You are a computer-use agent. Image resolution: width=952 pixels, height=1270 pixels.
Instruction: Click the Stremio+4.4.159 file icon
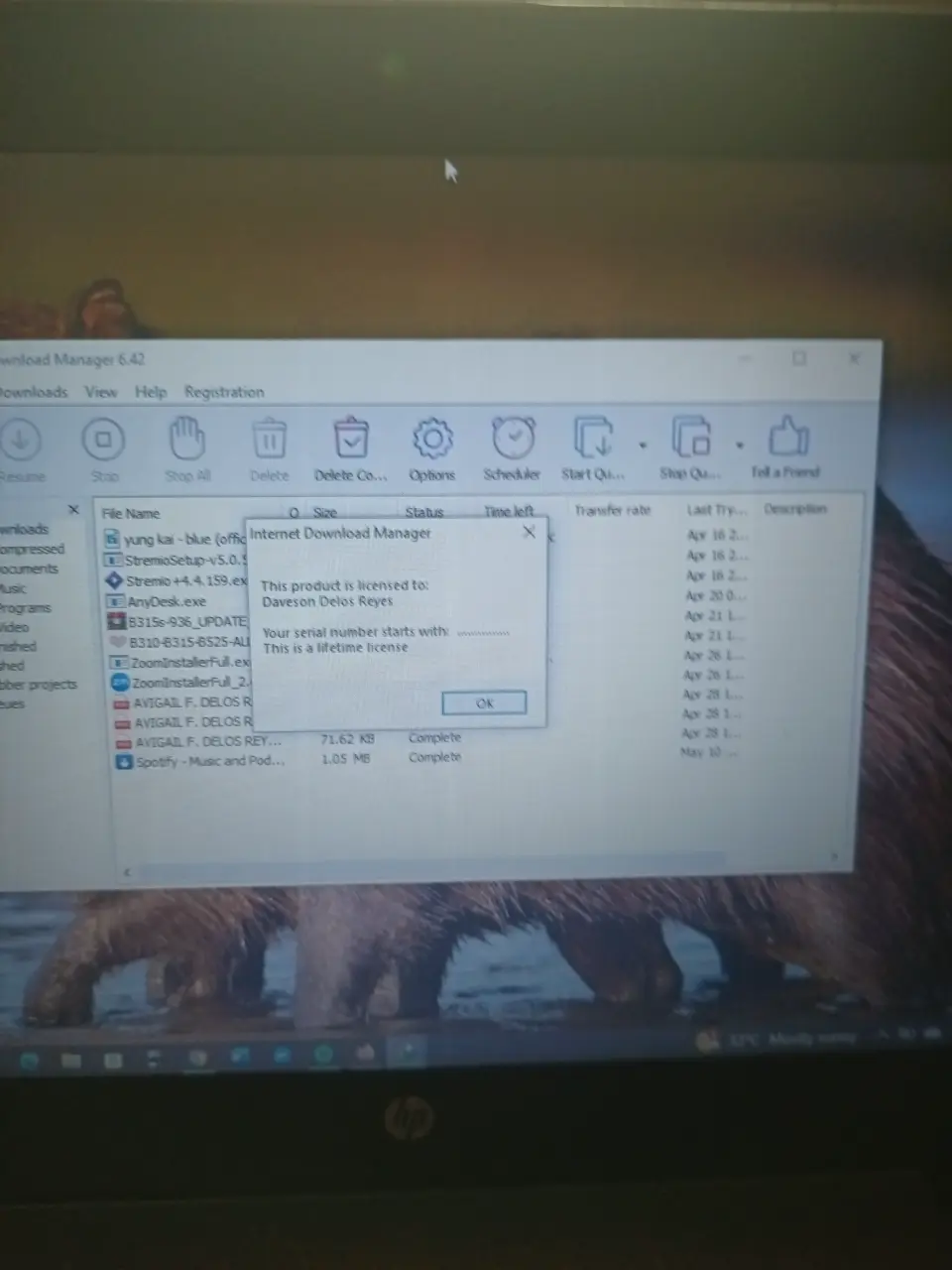pos(114,580)
